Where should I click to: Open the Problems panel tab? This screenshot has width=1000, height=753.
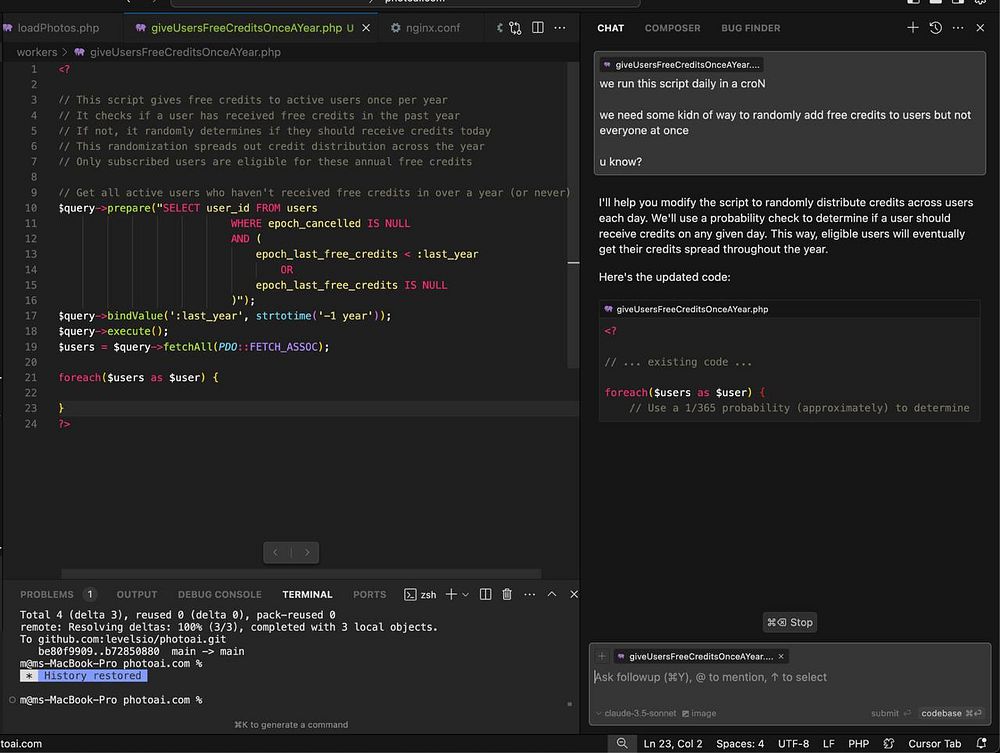click(x=47, y=594)
